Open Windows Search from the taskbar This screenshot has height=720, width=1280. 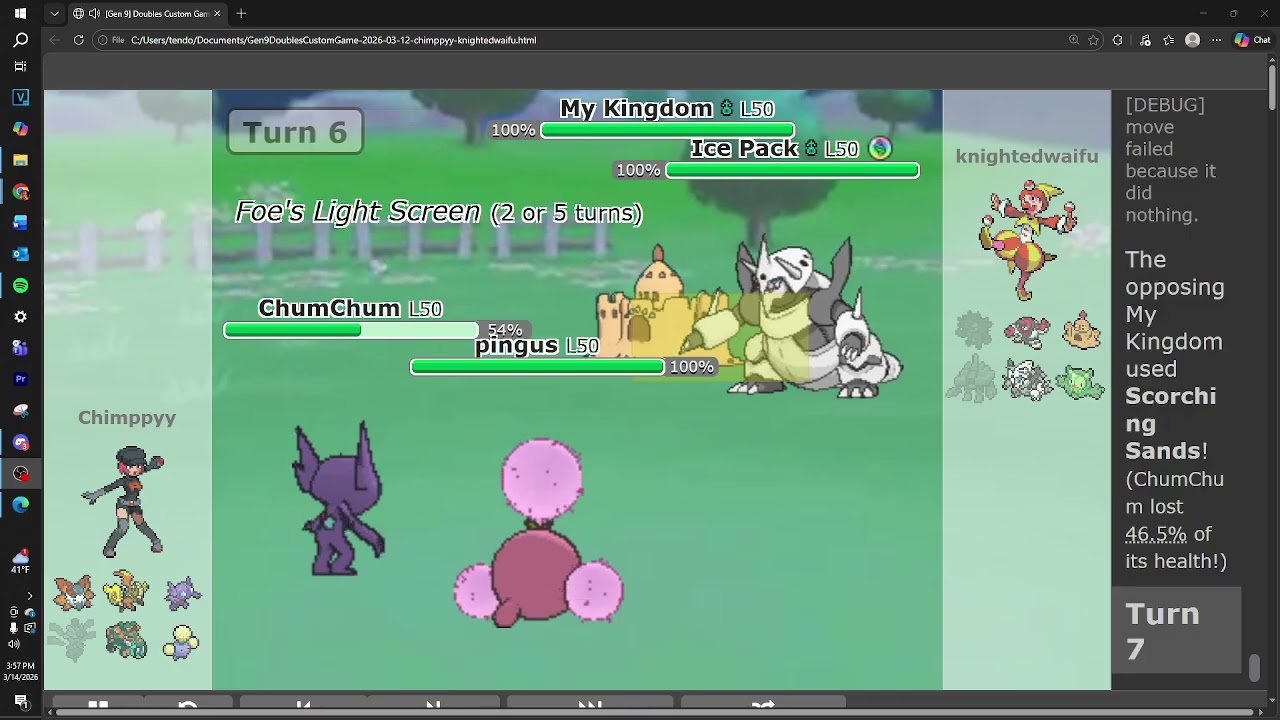pyautogui.click(x=20, y=40)
